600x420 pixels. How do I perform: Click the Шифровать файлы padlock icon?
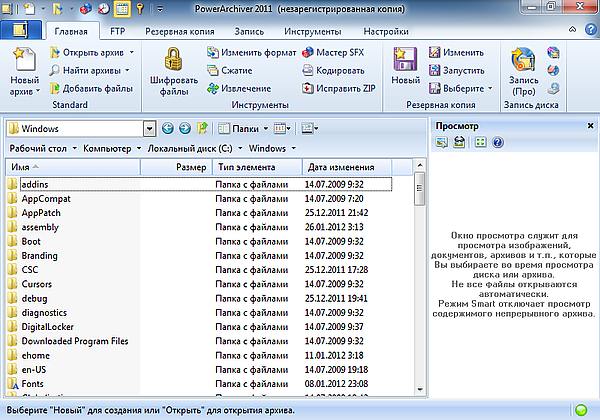[x=174, y=59]
